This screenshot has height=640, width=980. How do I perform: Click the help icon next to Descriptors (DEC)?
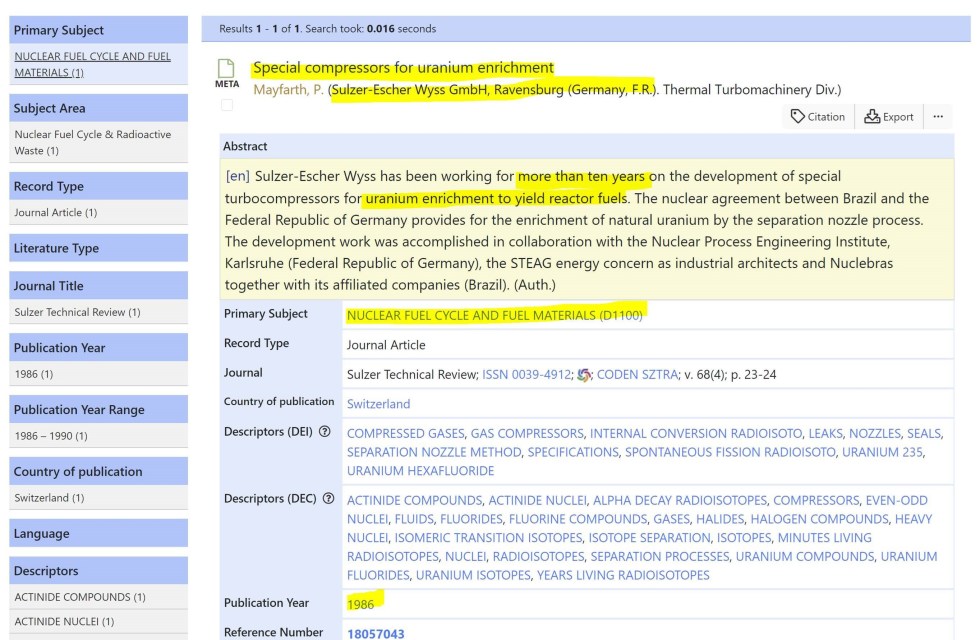tap(328, 498)
